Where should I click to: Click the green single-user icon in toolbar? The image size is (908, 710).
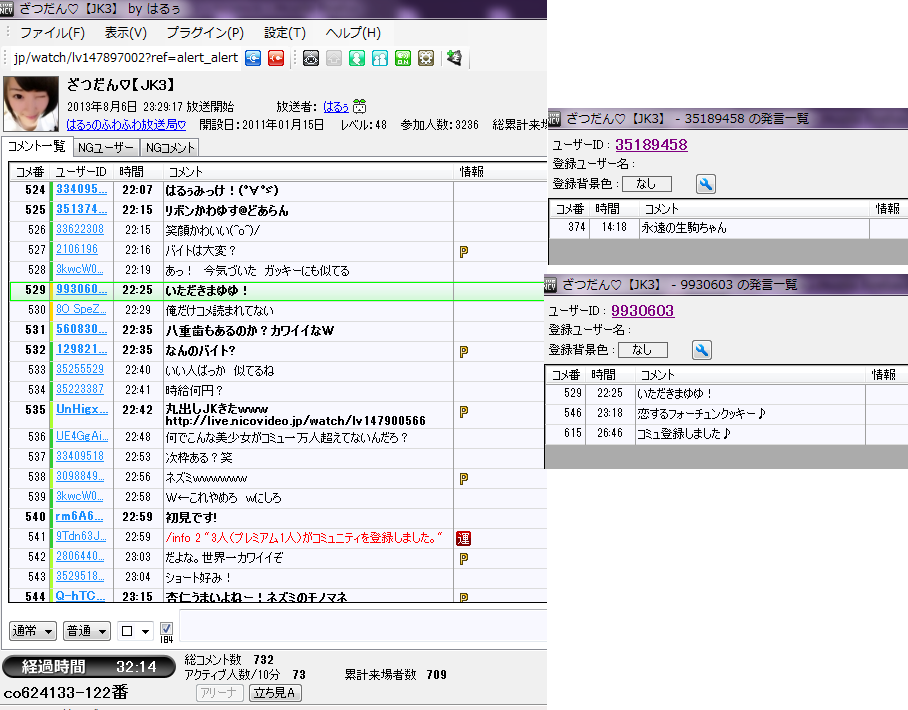pos(357,58)
